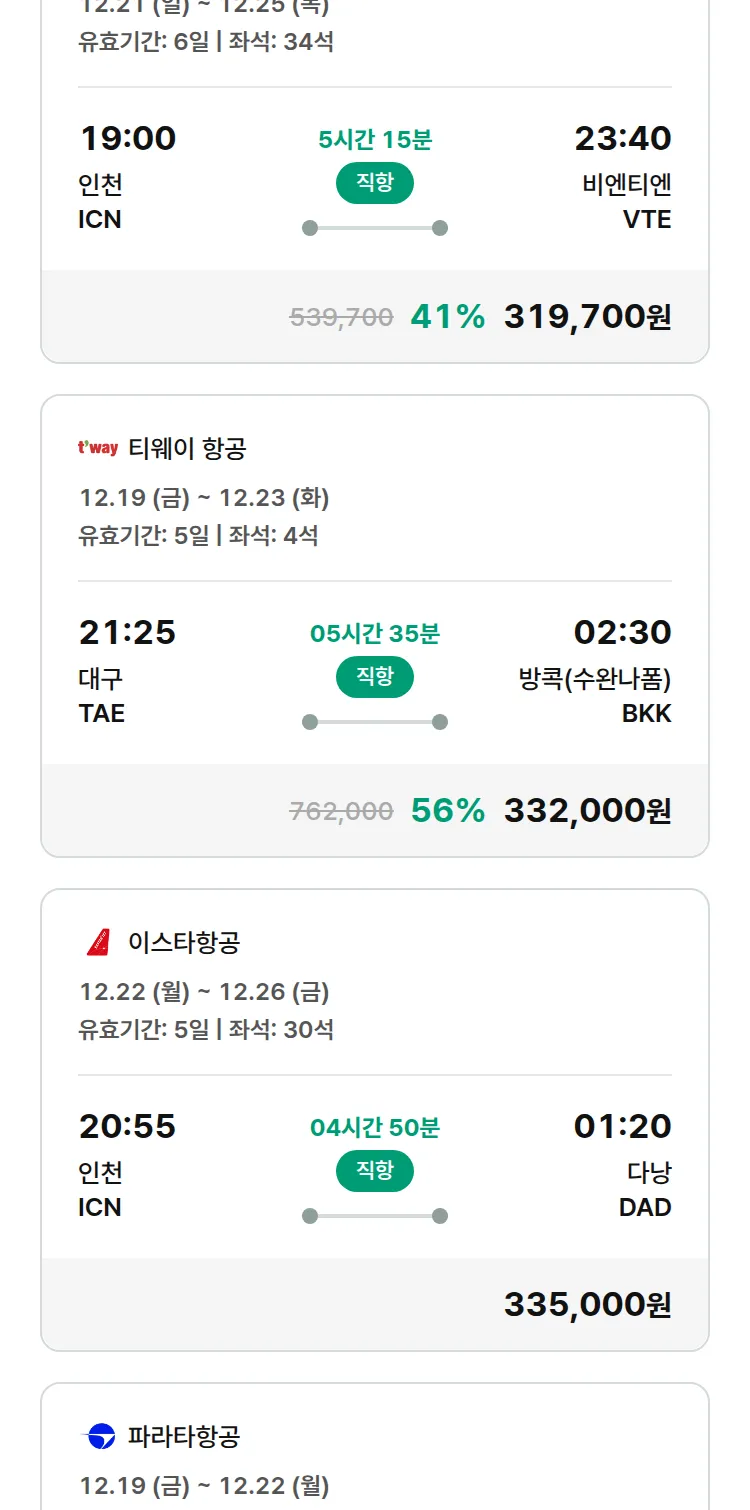Viewport: 750px width, 1510px height.
Task: Tap the 21:25 Daegu departure time
Action: pos(127,632)
